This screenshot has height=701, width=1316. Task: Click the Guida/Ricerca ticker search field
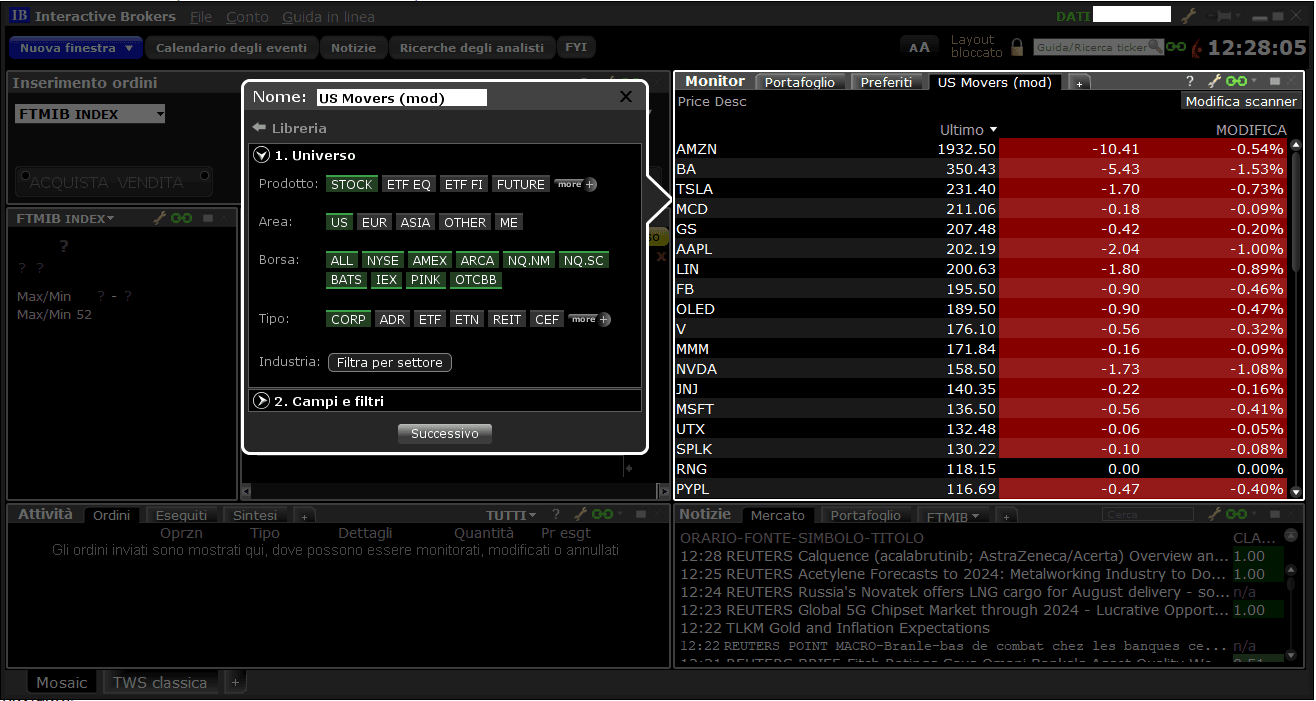1098,47
